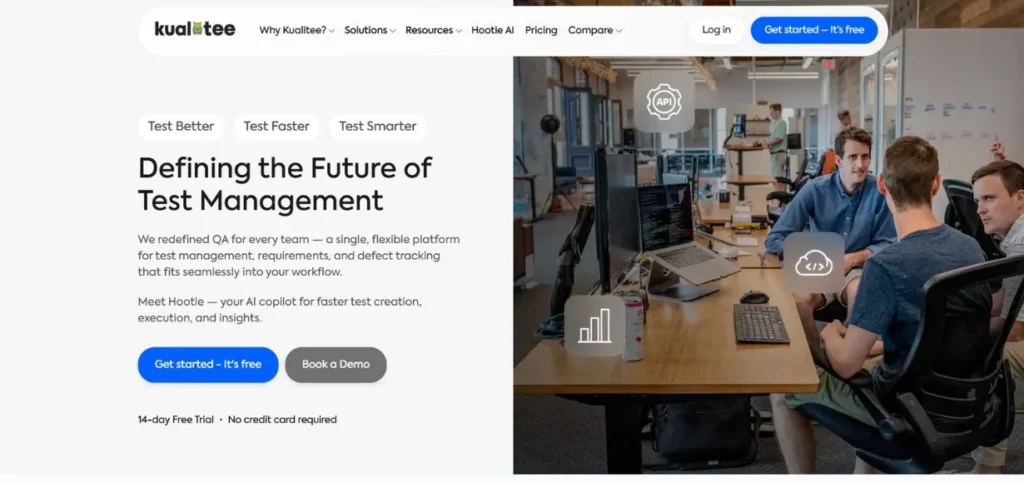The height and width of the screenshot is (483, 1024).
Task: Open the Compare dropdown
Action: point(594,30)
